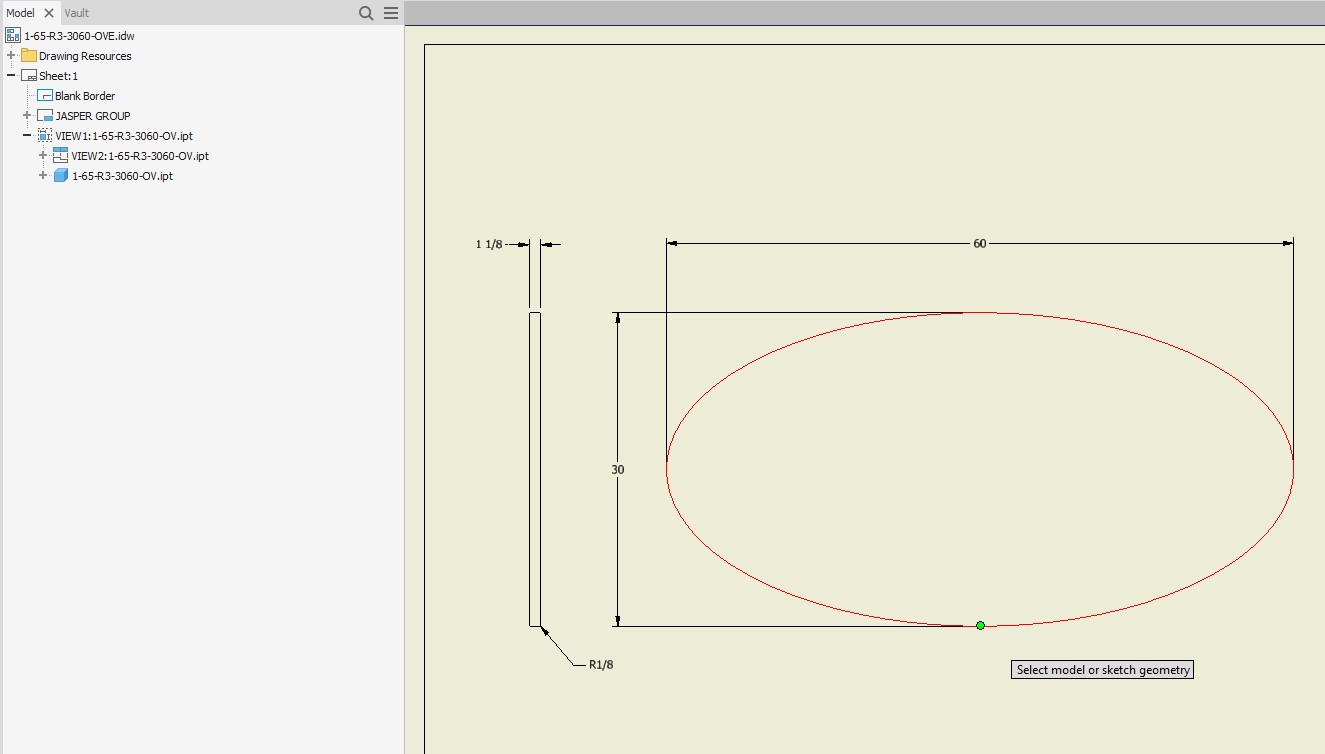Expand the JASPER GROUP node
The width and height of the screenshot is (1325, 754).
25,115
